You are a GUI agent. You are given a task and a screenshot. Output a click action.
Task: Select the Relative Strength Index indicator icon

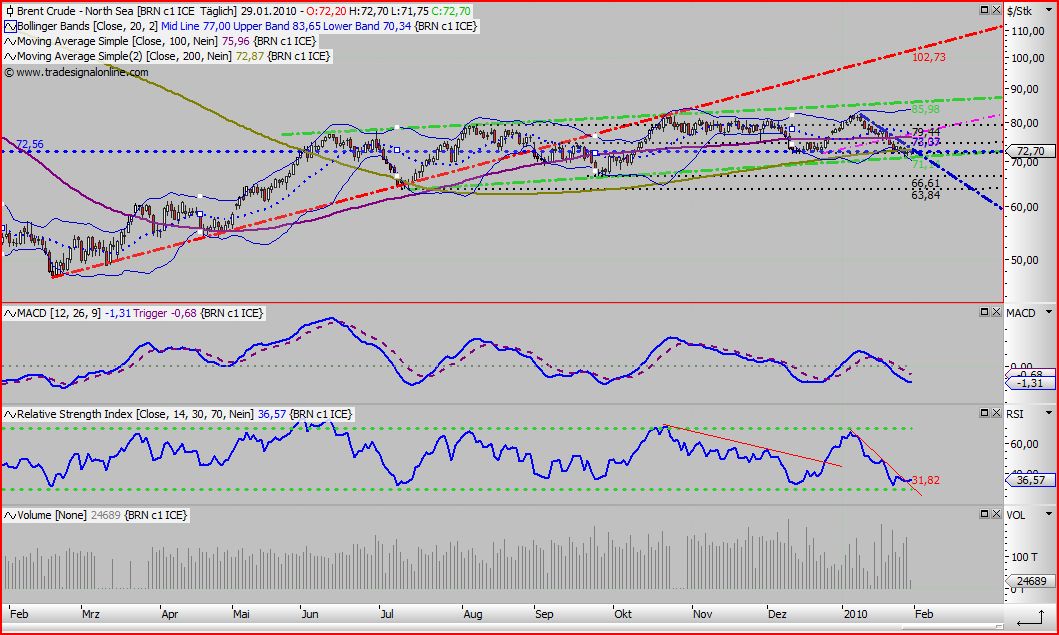point(10,413)
